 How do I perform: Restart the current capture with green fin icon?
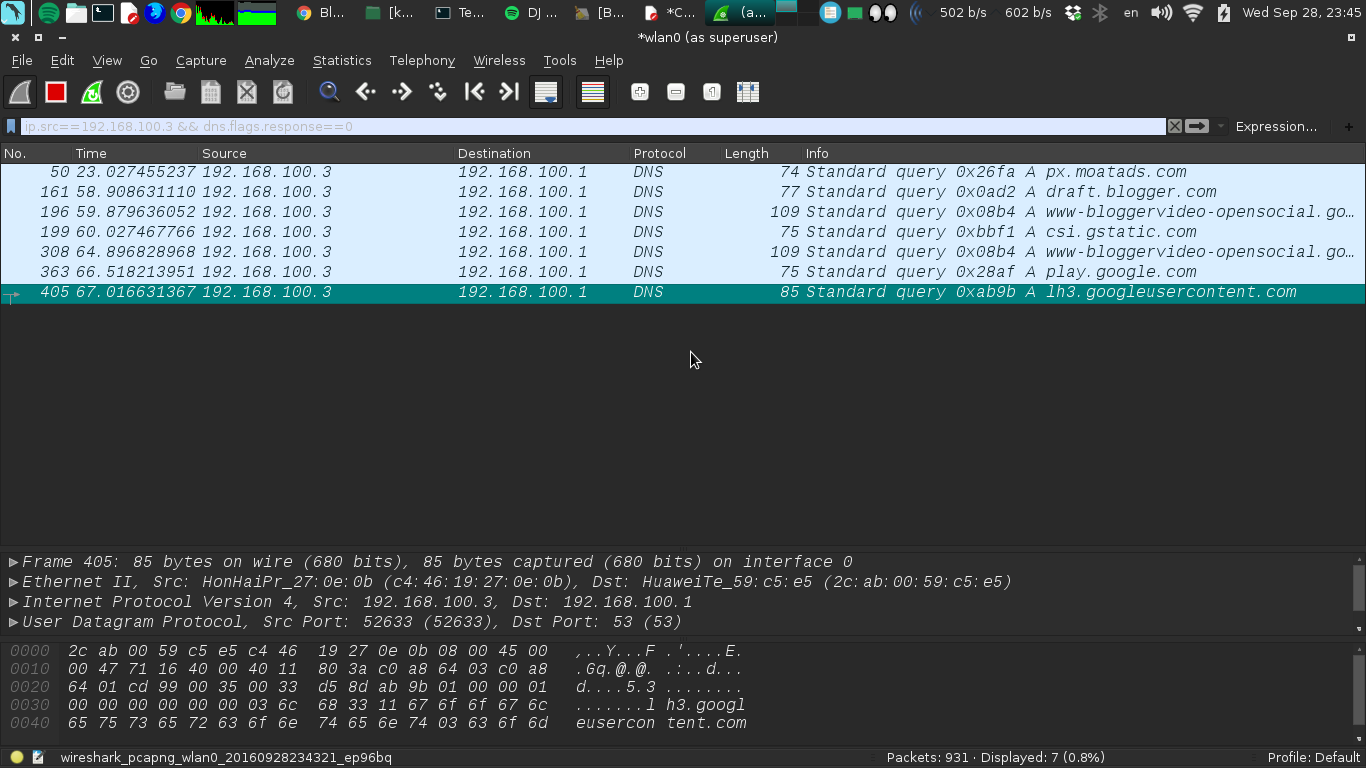pyautogui.click(x=92, y=92)
